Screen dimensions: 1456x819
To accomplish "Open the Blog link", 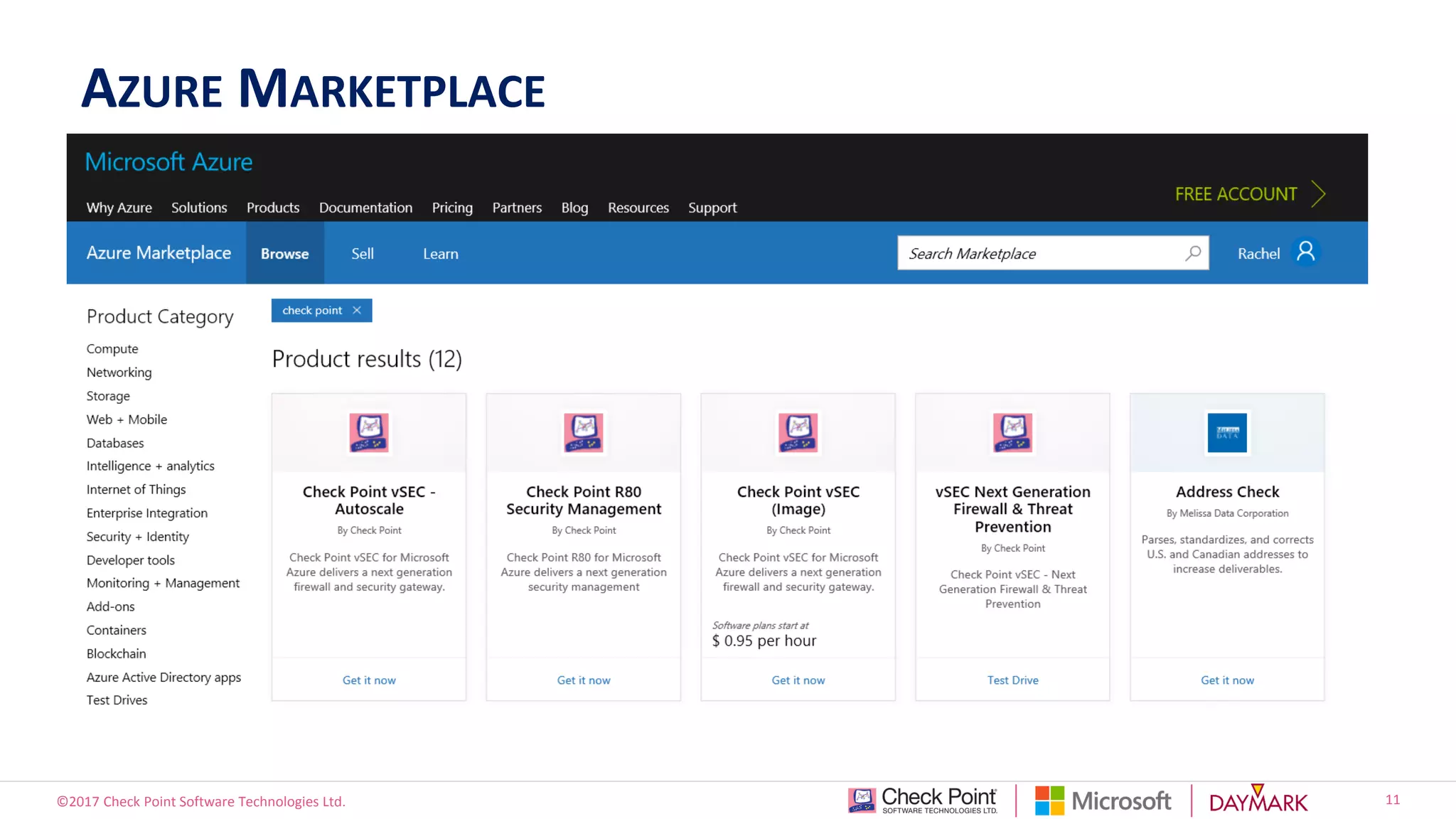I will pyautogui.click(x=574, y=208).
